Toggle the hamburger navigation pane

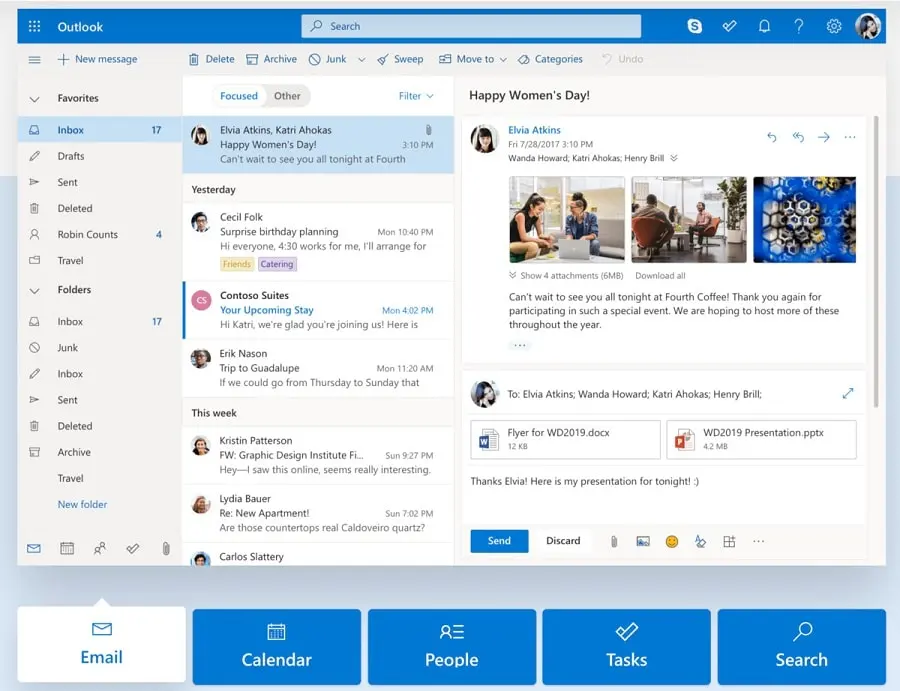pos(35,60)
